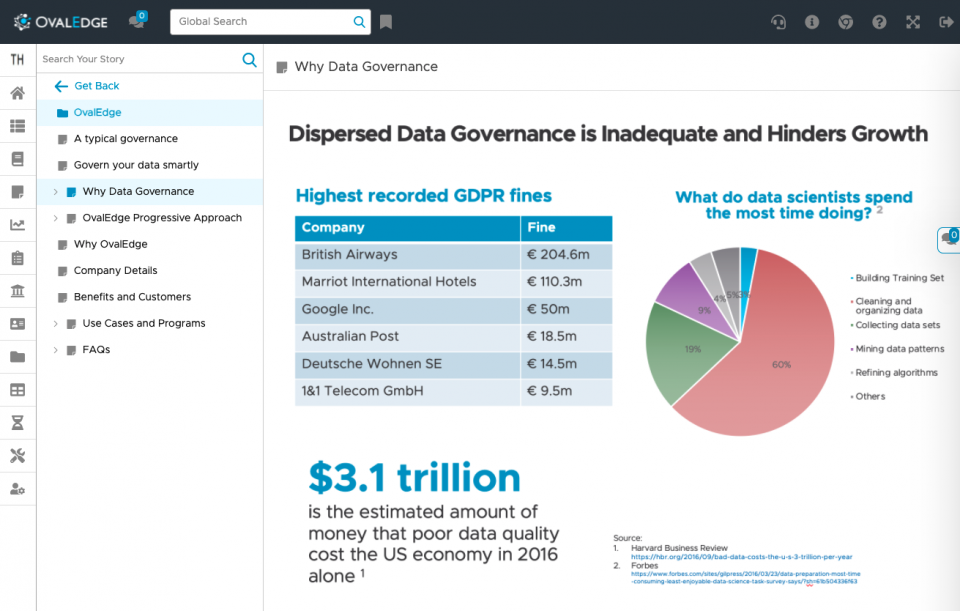Click the logout icon
The width and height of the screenshot is (960, 611).
(946, 22)
